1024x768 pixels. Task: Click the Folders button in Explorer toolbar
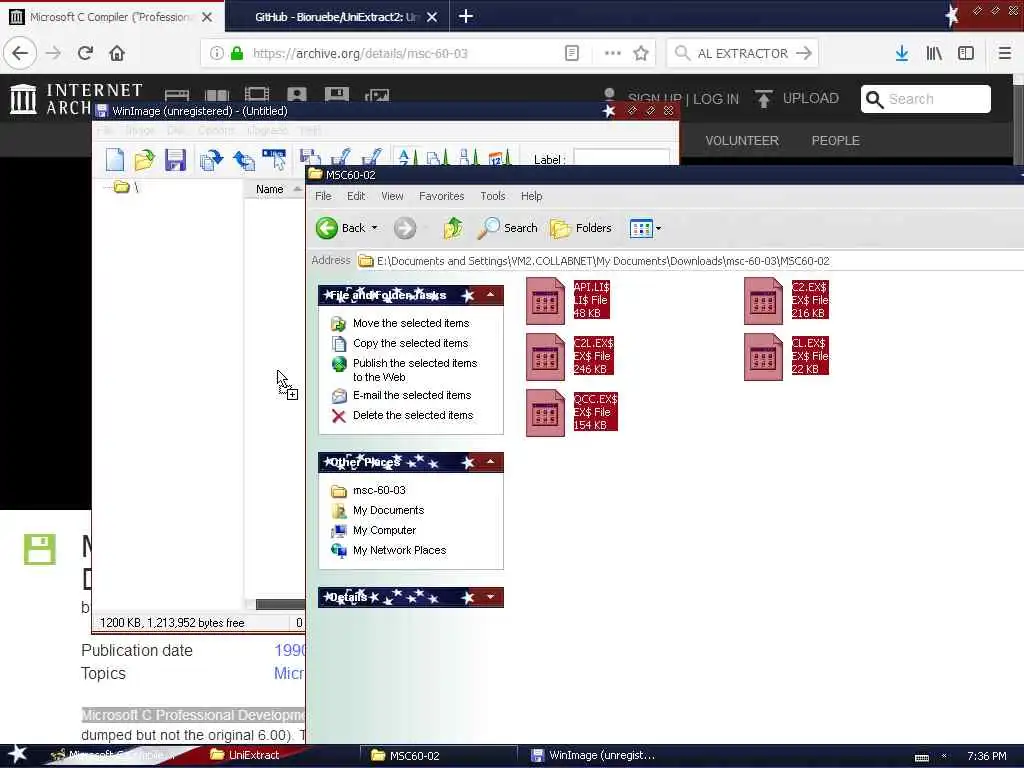tap(581, 228)
